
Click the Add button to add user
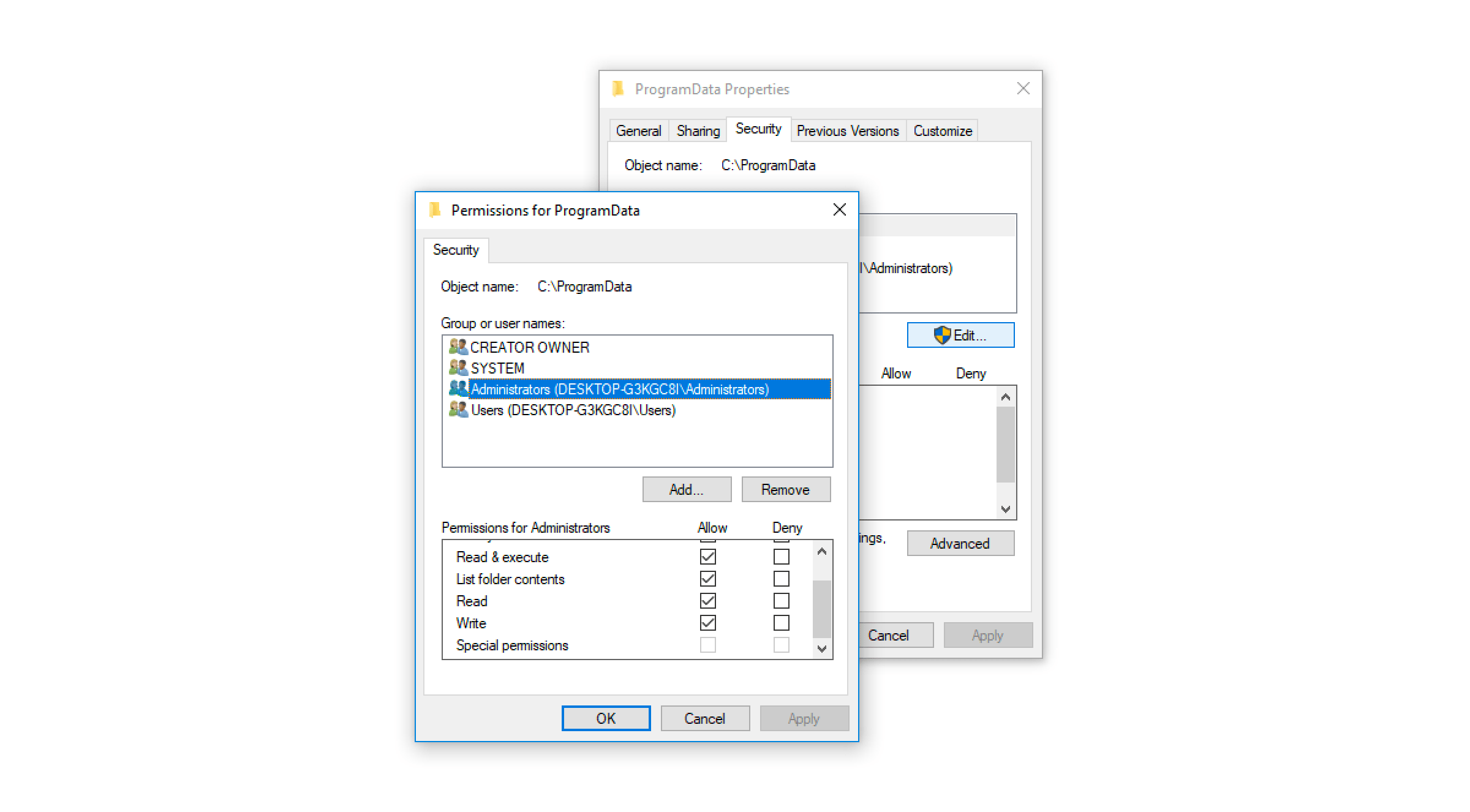tap(688, 489)
